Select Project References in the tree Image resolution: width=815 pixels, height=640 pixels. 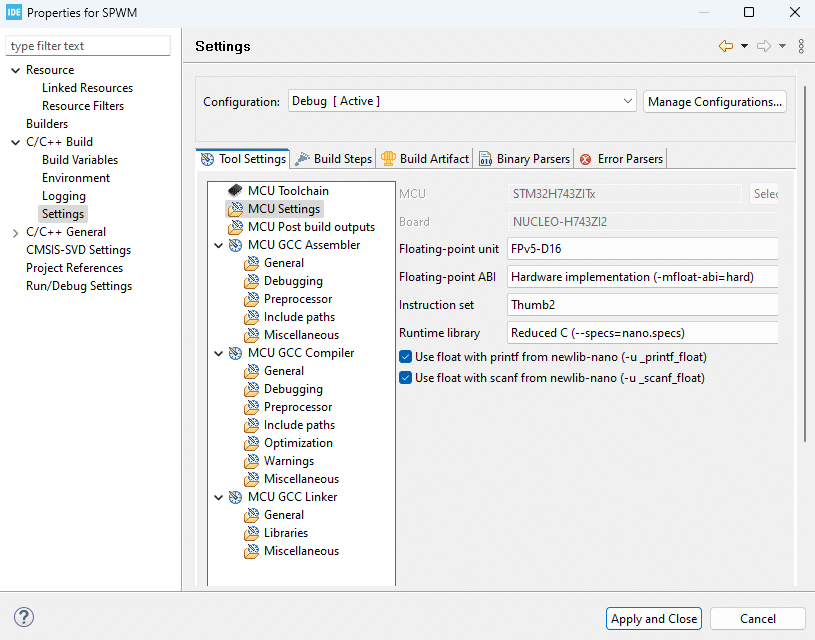click(x=74, y=268)
